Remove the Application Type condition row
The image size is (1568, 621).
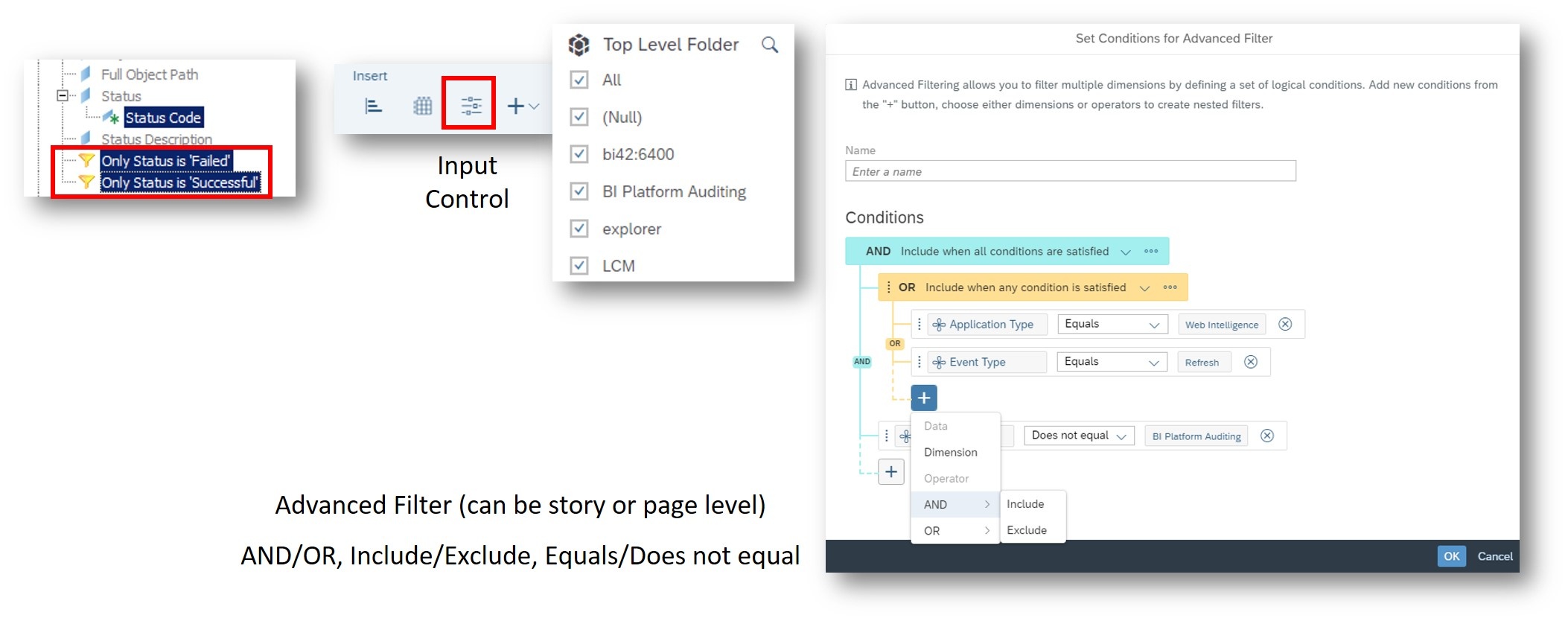point(1285,324)
